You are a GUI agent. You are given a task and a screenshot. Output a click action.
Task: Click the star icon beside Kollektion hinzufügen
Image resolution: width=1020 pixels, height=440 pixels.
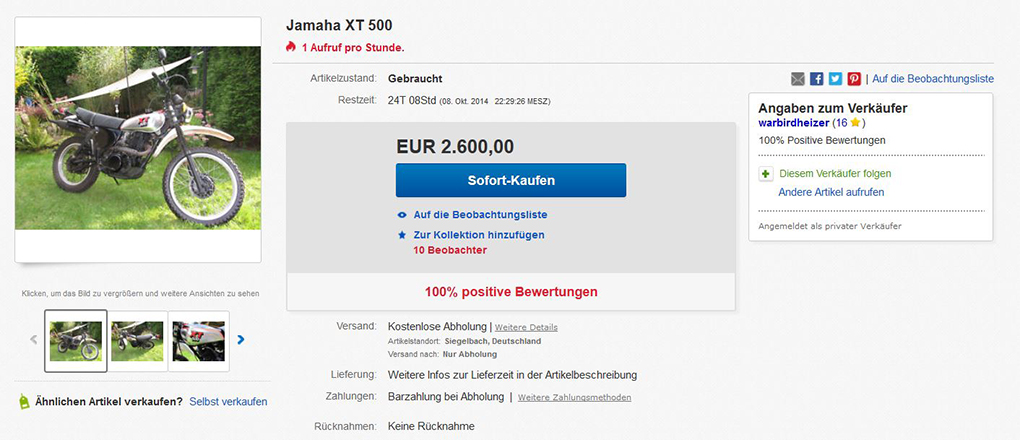tap(402, 236)
